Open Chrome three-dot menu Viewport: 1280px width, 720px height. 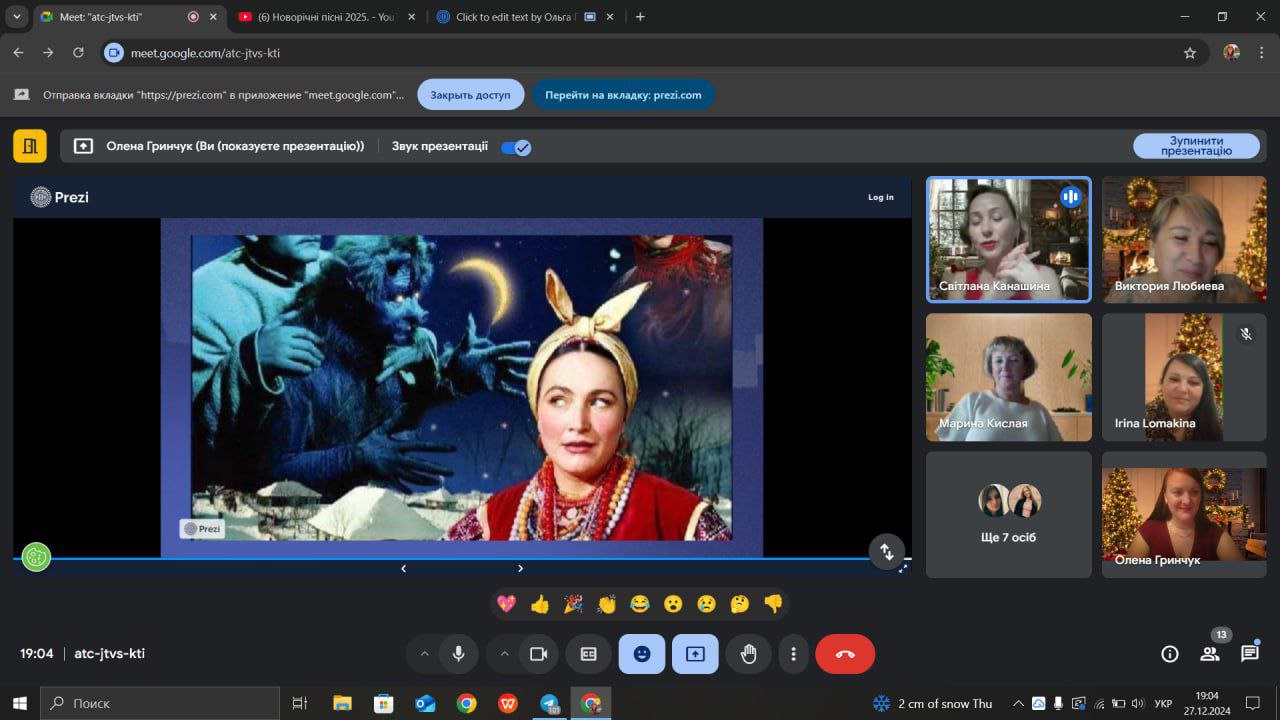(x=1262, y=53)
